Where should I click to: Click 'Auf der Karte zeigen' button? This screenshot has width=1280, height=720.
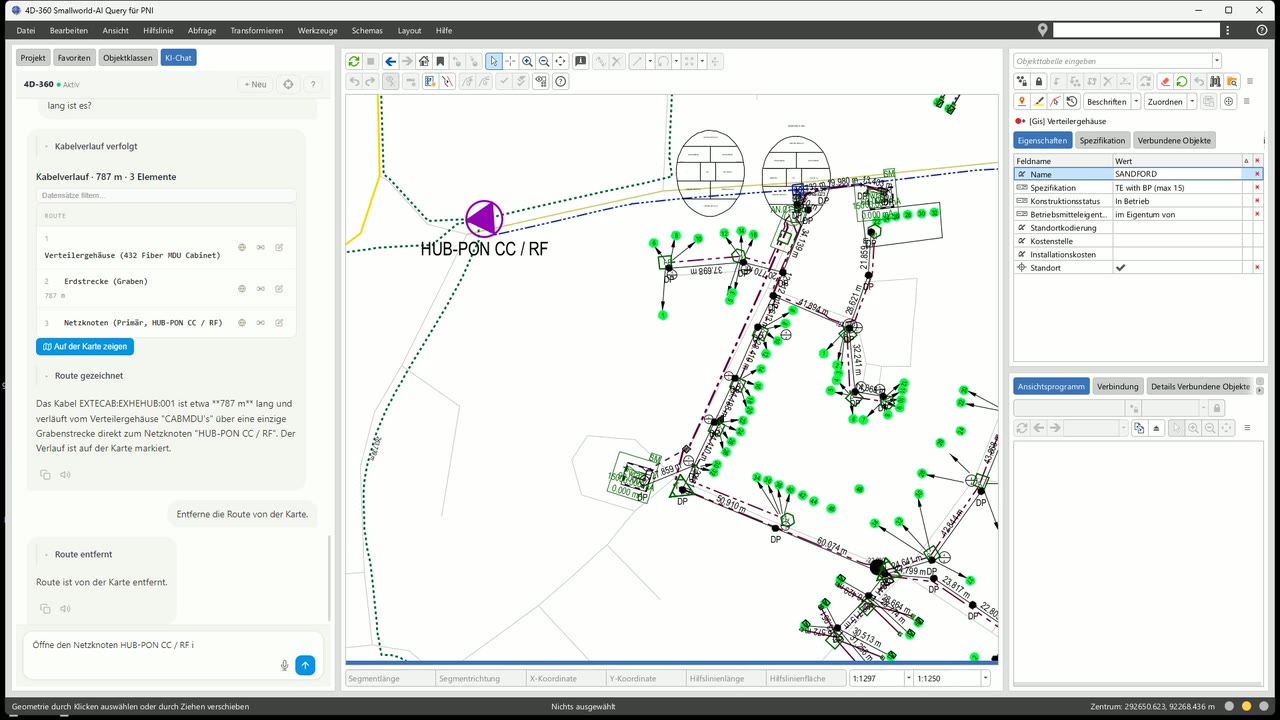[x=85, y=346]
